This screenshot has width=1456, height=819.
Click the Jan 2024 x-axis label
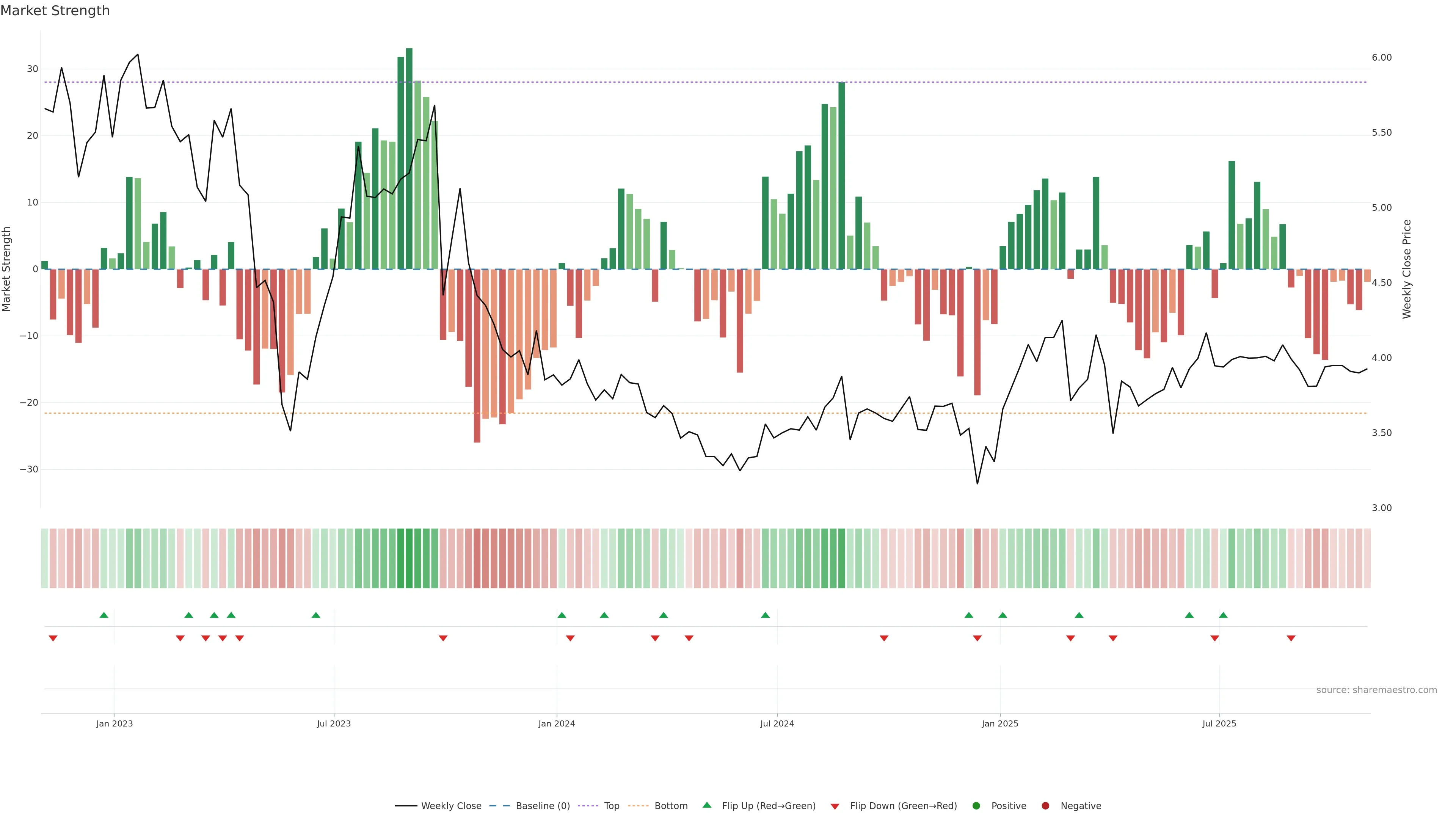[x=556, y=723]
